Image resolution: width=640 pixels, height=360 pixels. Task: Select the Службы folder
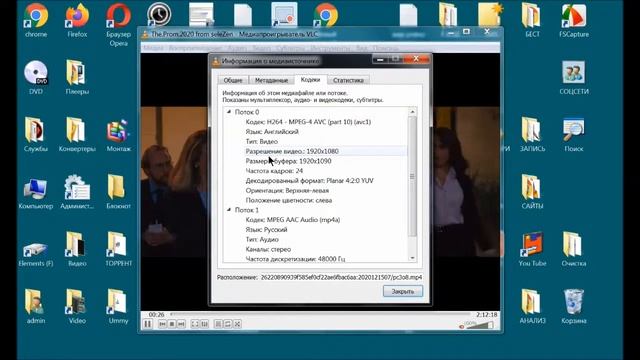pos(36,135)
